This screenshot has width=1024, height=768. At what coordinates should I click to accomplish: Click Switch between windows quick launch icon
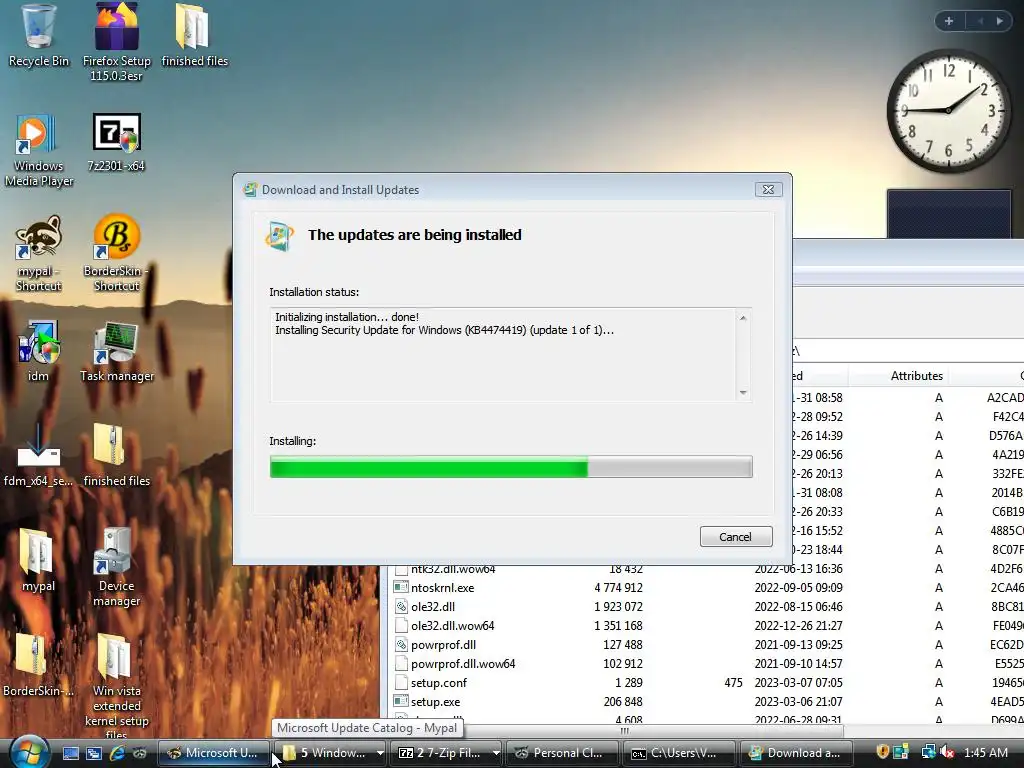point(94,753)
